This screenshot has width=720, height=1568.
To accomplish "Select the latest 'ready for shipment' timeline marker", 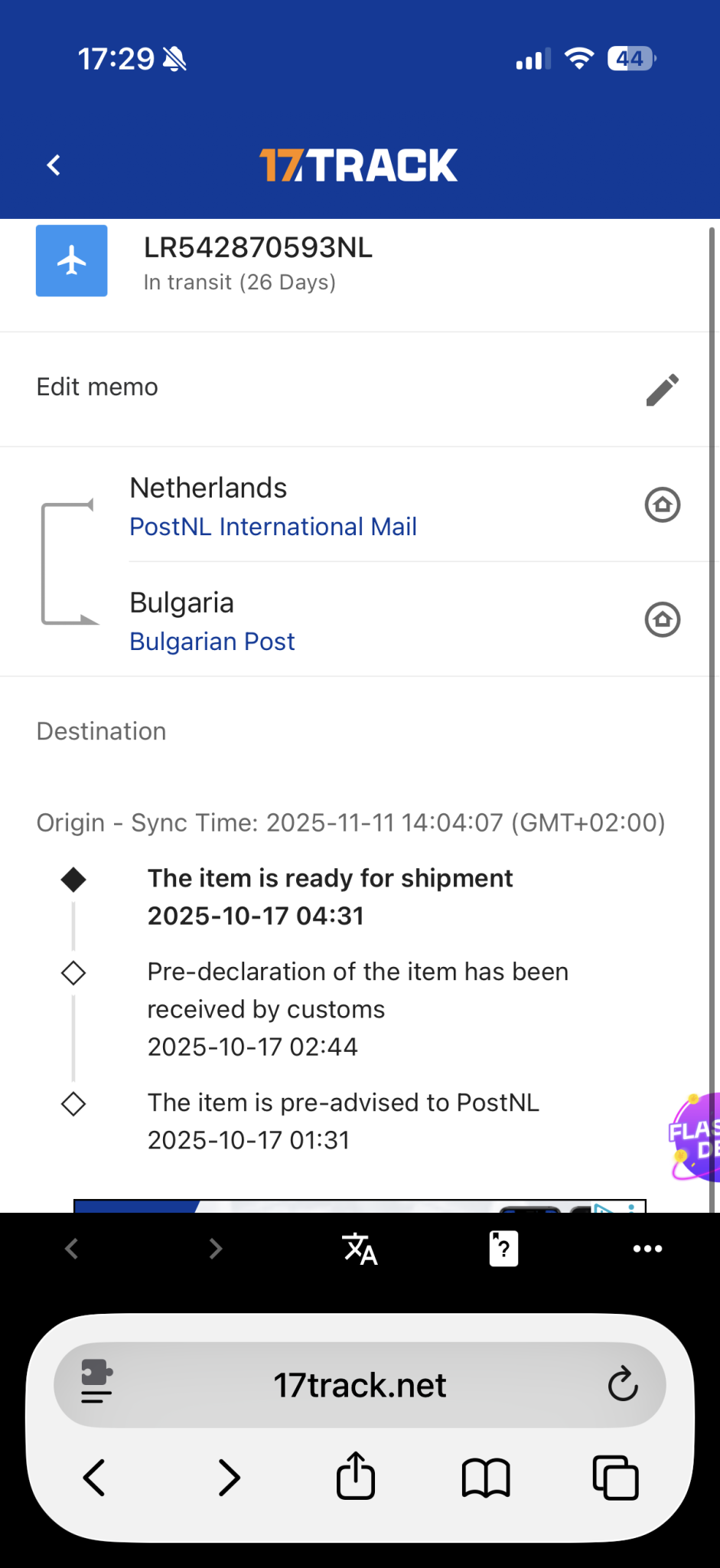I will [x=73, y=880].
